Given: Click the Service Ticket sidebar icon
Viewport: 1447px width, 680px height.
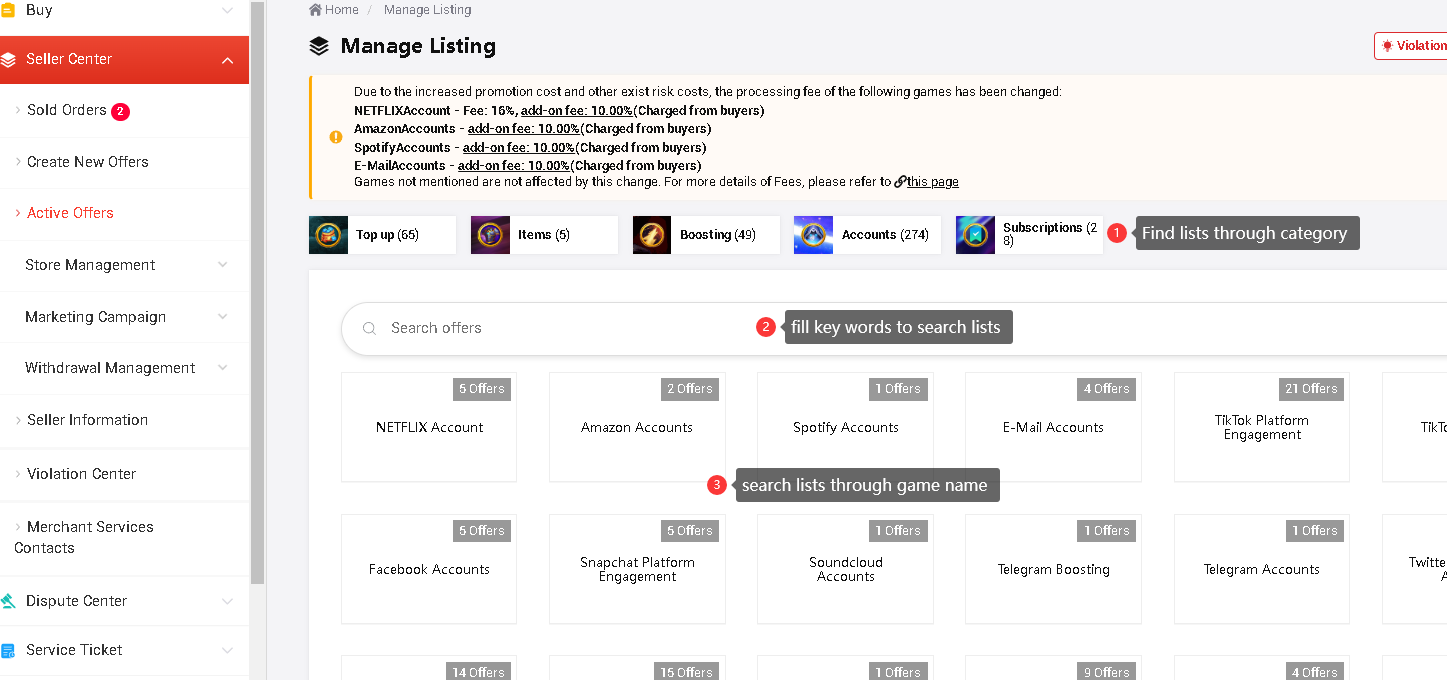Looking at the screenshot, I should tap(8, 650).
